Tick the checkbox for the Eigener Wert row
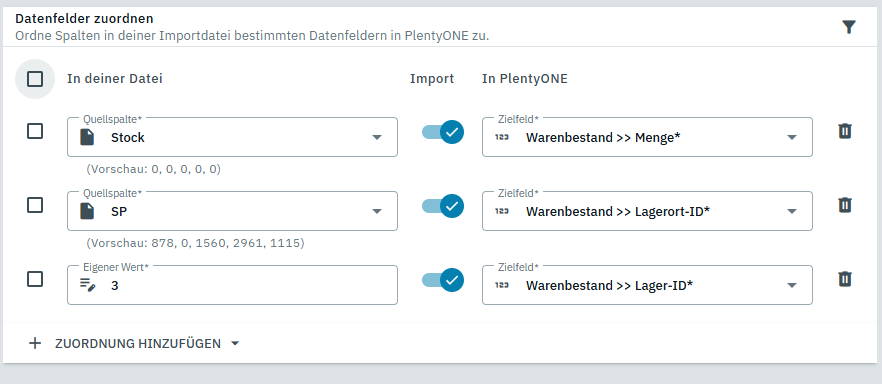This screenshot has width=882, height=384. click(35, 279)
